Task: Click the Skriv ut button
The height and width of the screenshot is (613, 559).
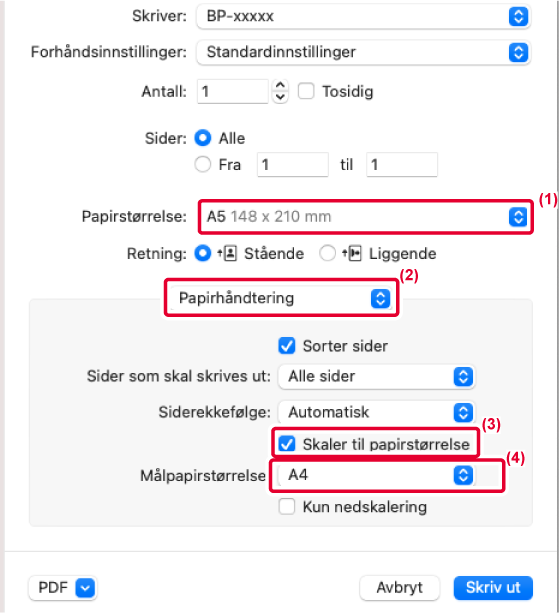Action: coord(493,588)
